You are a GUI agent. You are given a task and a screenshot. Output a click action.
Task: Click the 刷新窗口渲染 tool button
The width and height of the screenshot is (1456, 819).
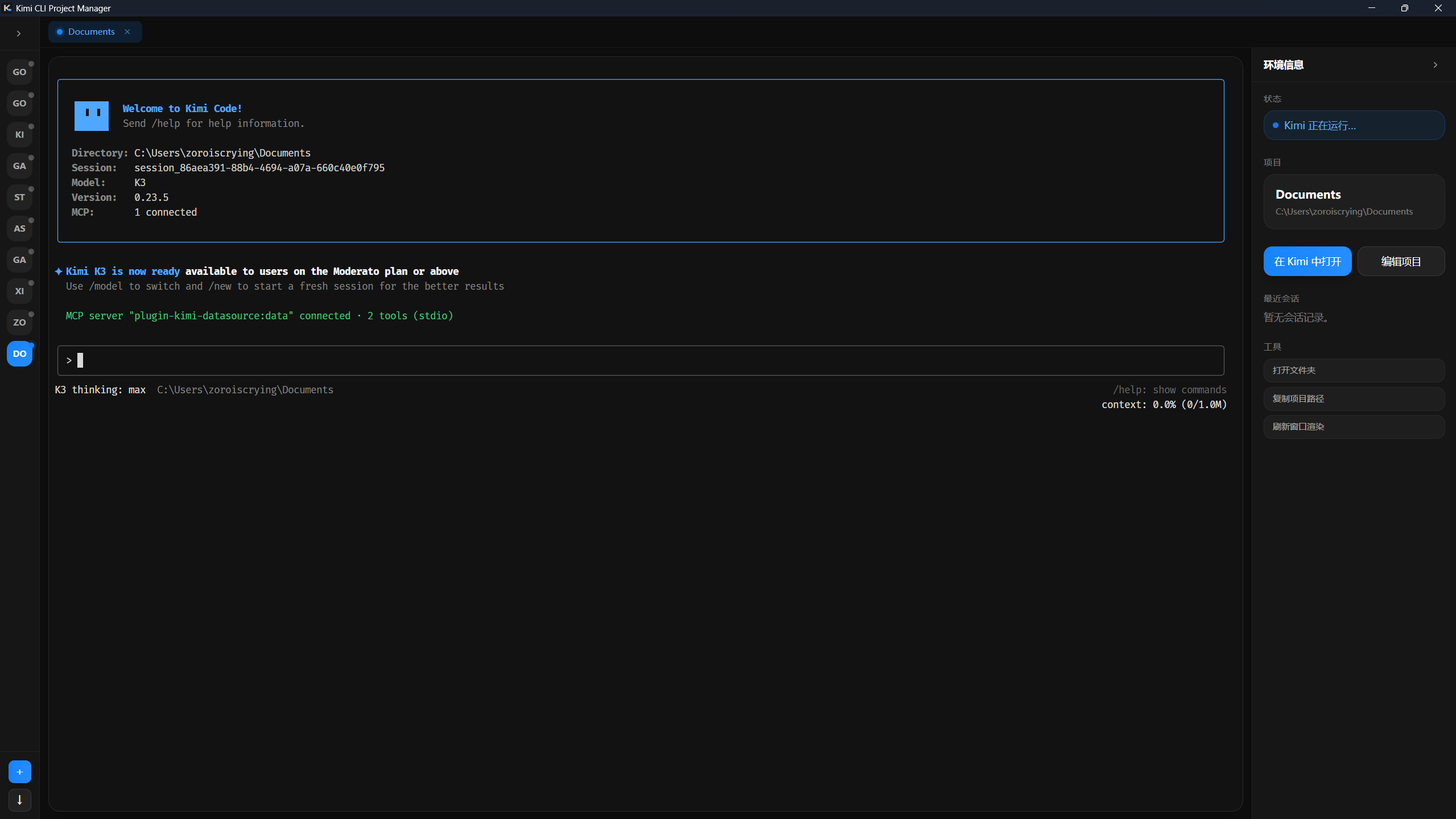click(x=1354, y=427)
